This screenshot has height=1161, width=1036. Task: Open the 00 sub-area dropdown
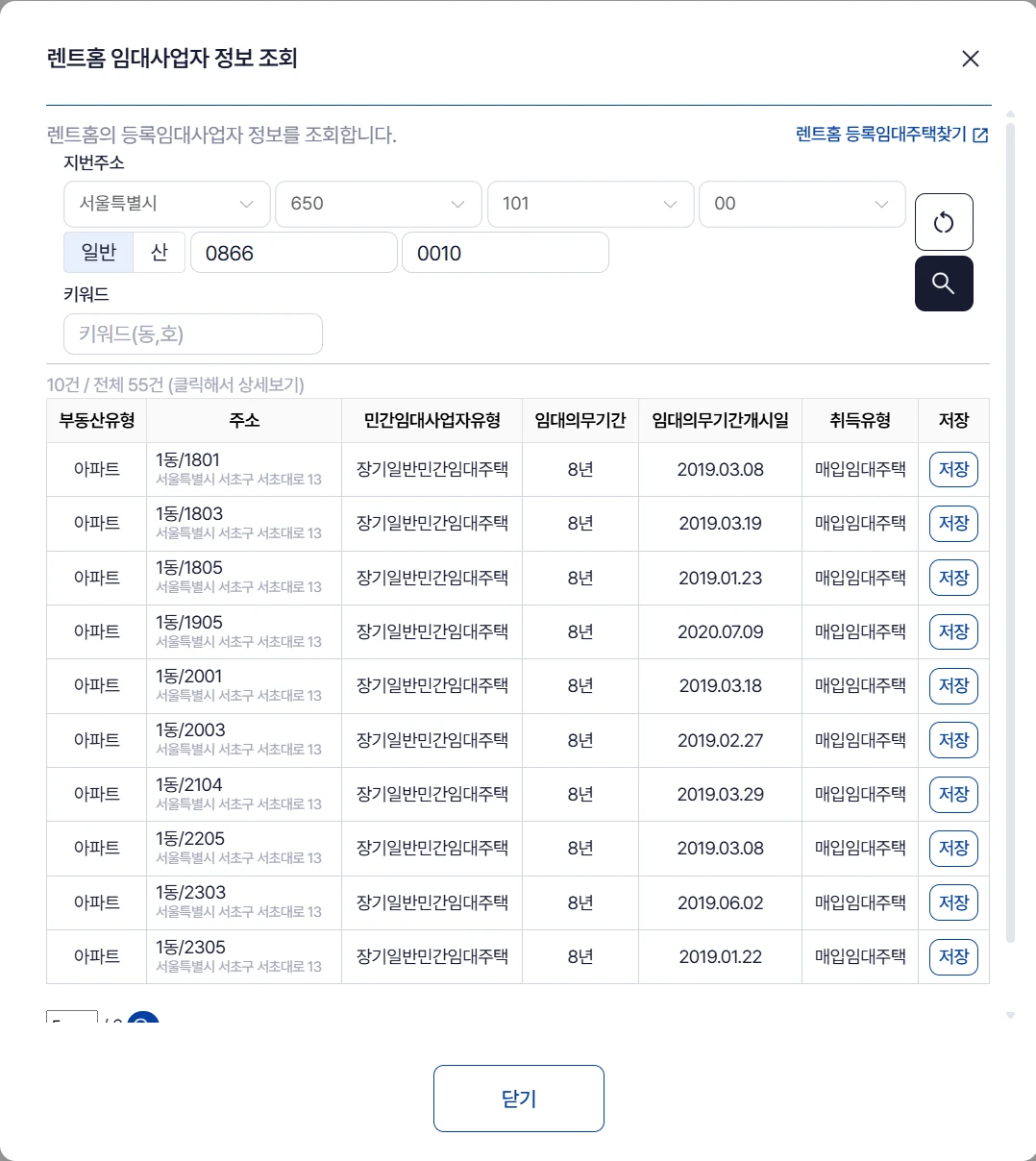802,204
